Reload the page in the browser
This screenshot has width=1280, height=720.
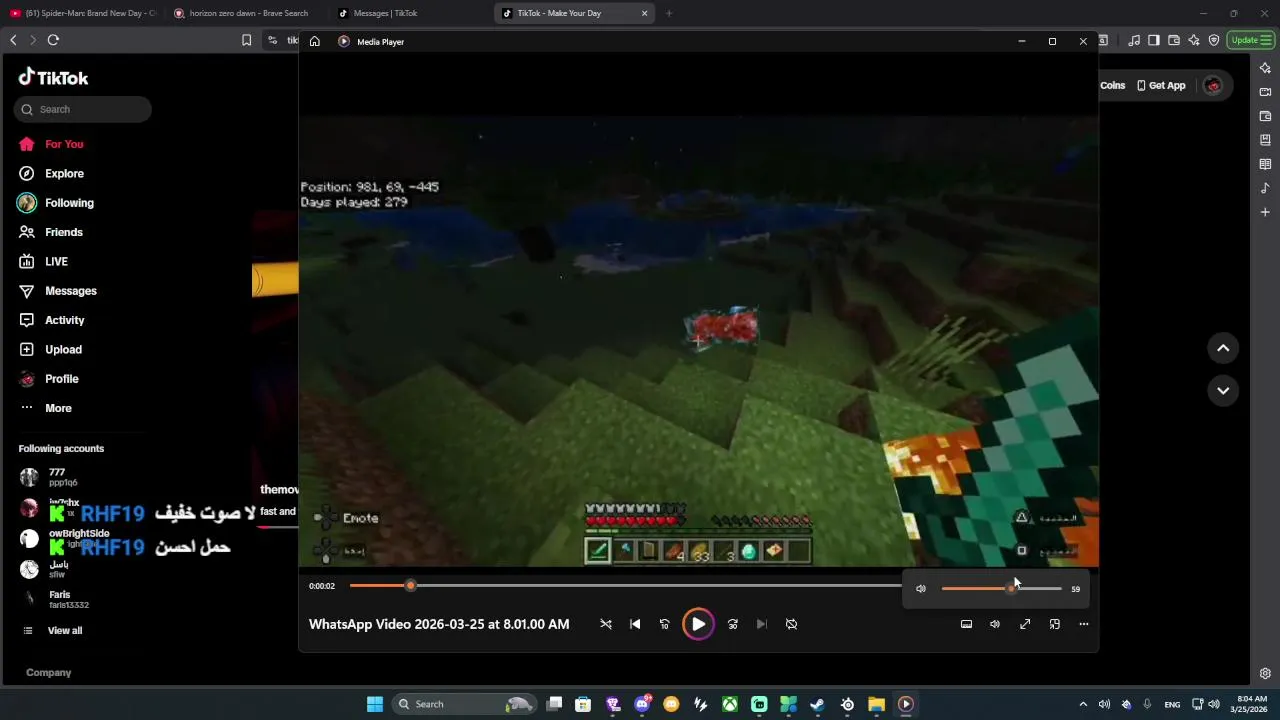pos(53,40)
